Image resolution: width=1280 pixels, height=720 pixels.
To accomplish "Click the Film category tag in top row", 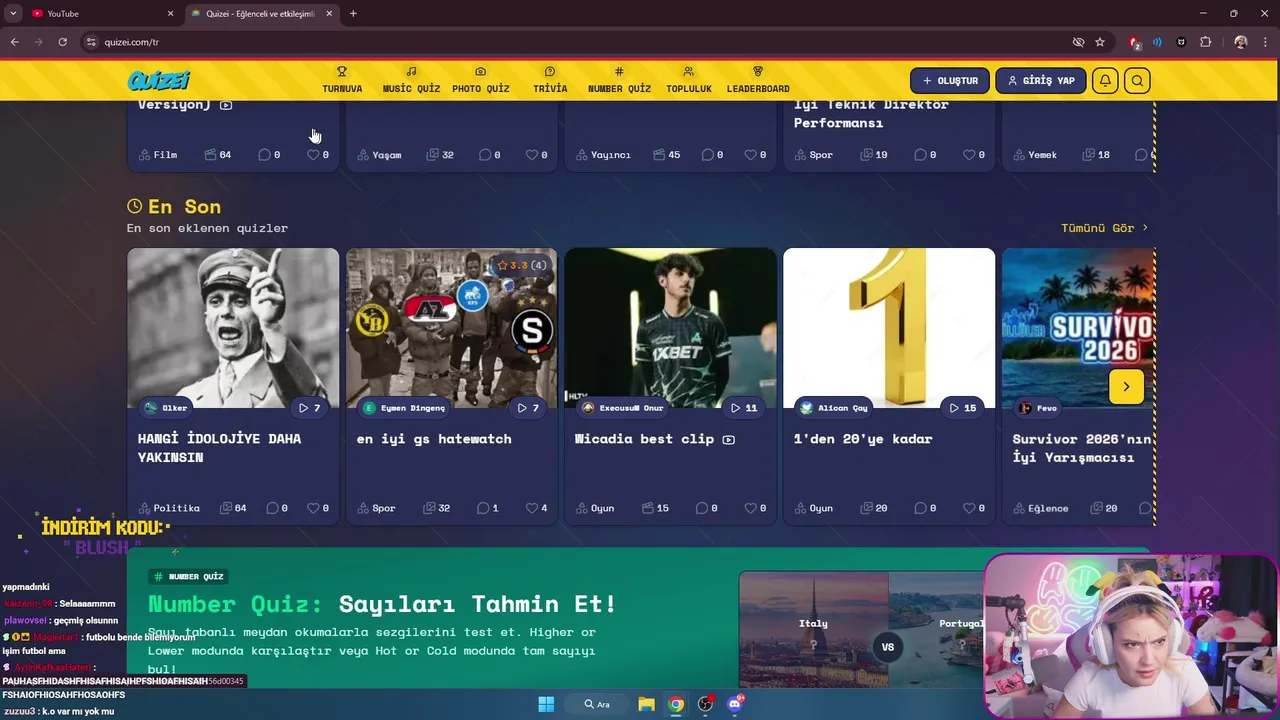I will pyautogui.click(x=158, y=155).
